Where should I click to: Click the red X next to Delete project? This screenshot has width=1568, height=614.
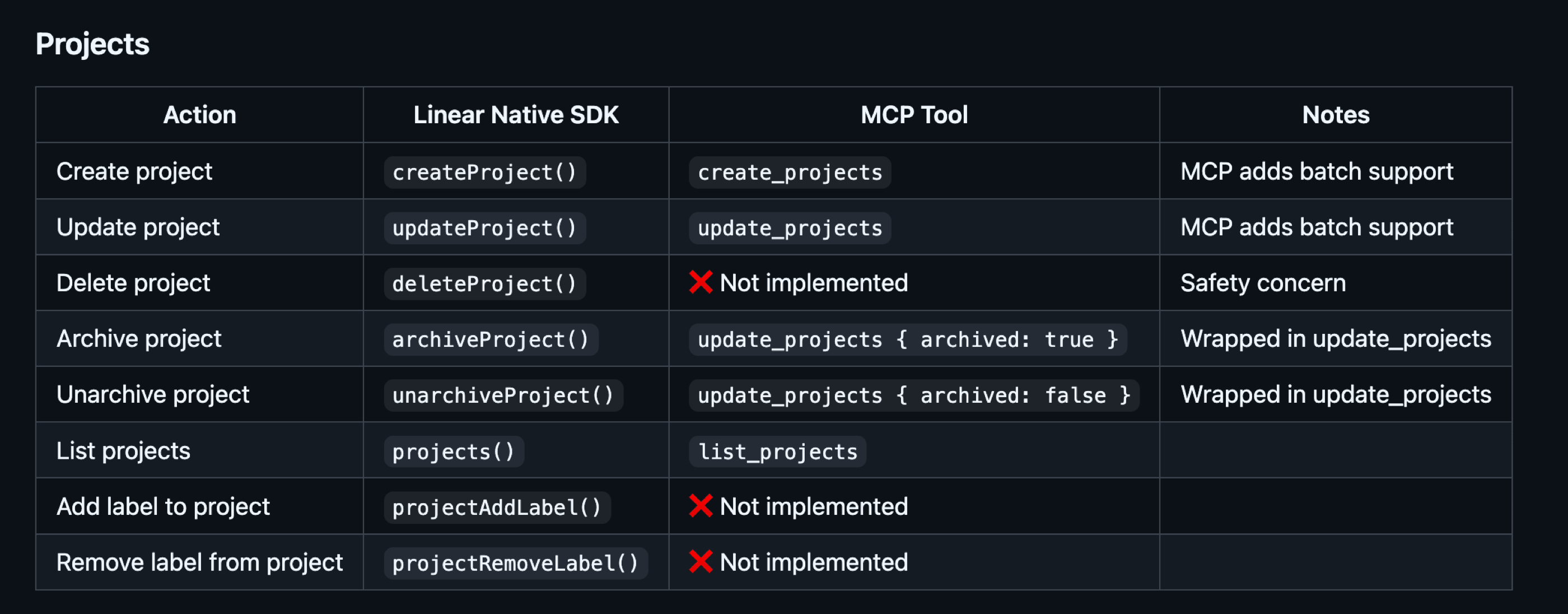pyautogui.click(x=701, y=282)
